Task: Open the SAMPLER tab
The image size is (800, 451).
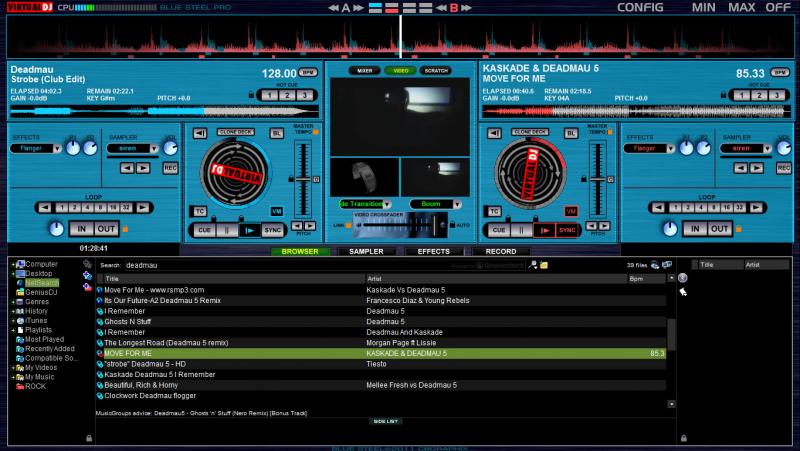Action: click(366, 252)
